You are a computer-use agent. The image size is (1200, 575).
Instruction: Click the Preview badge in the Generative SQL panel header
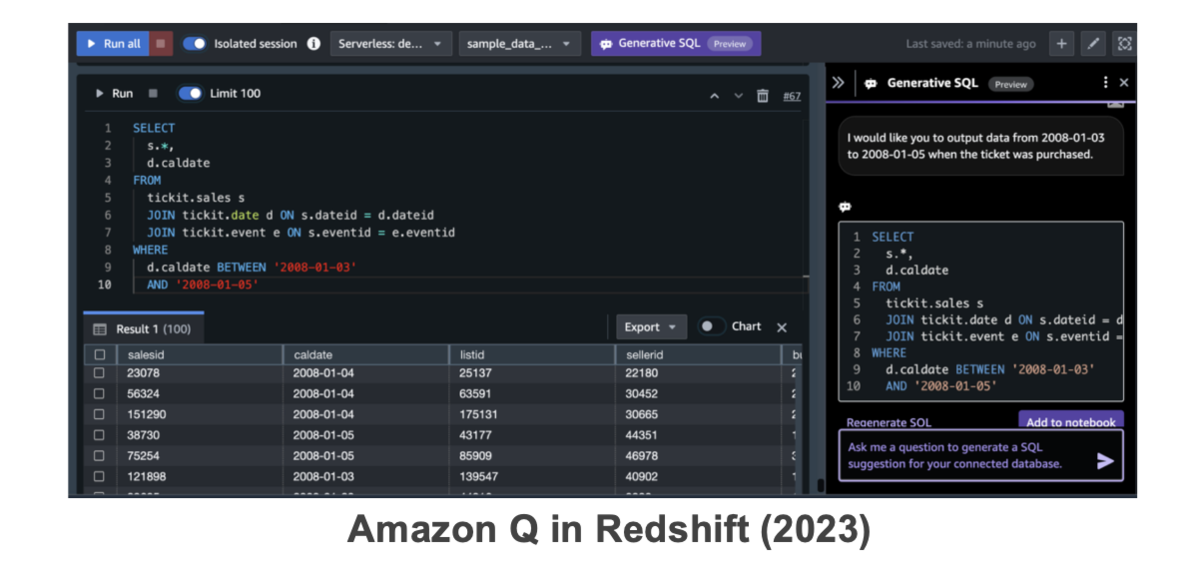[x=1010, y=84]
